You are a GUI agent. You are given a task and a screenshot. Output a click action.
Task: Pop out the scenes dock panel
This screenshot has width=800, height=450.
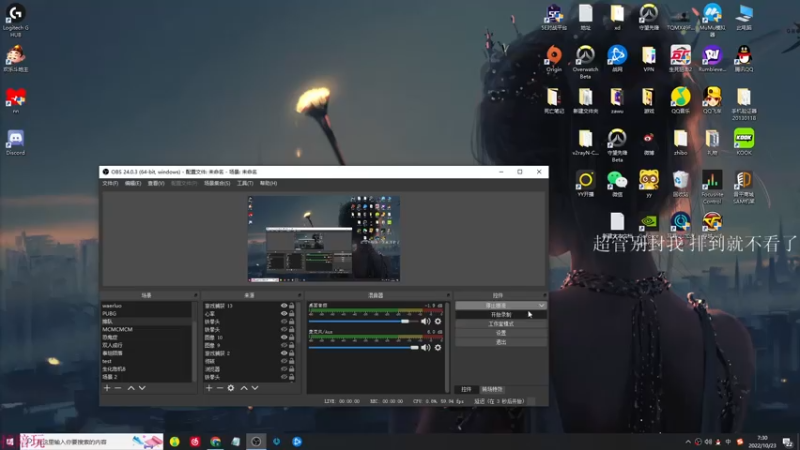[195, 295]
